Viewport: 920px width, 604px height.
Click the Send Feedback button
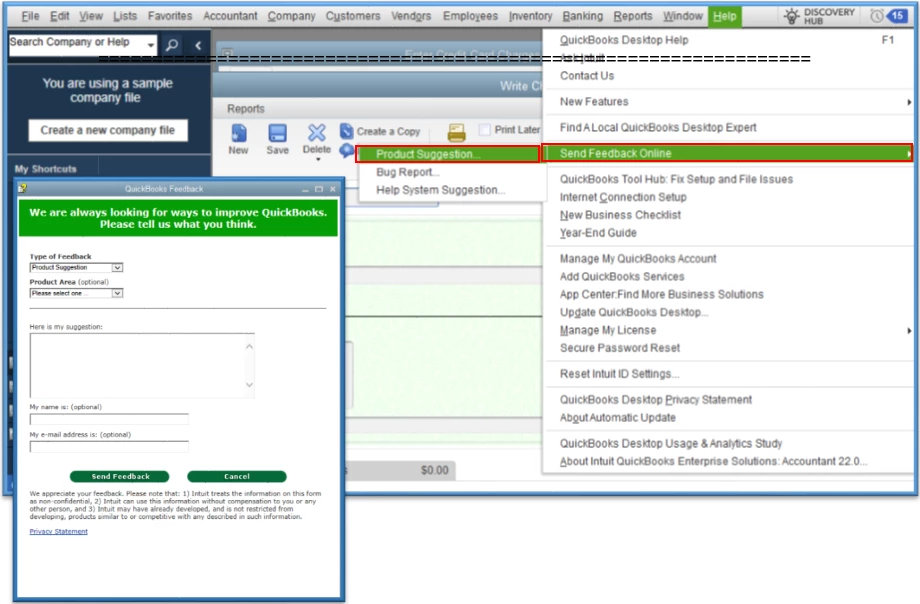[x=120, y=477]
